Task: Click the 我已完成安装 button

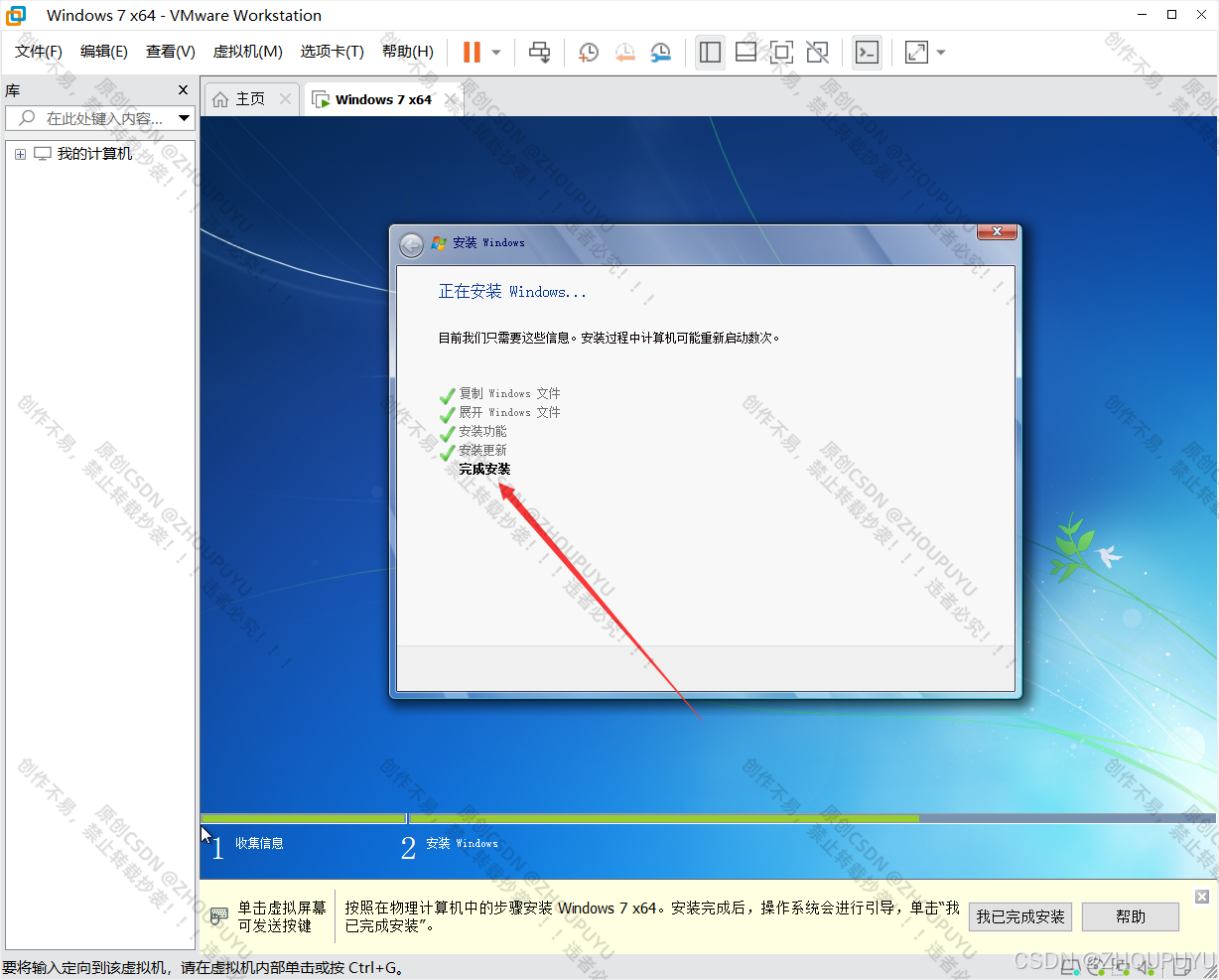Action: [x=1020, y=916]
